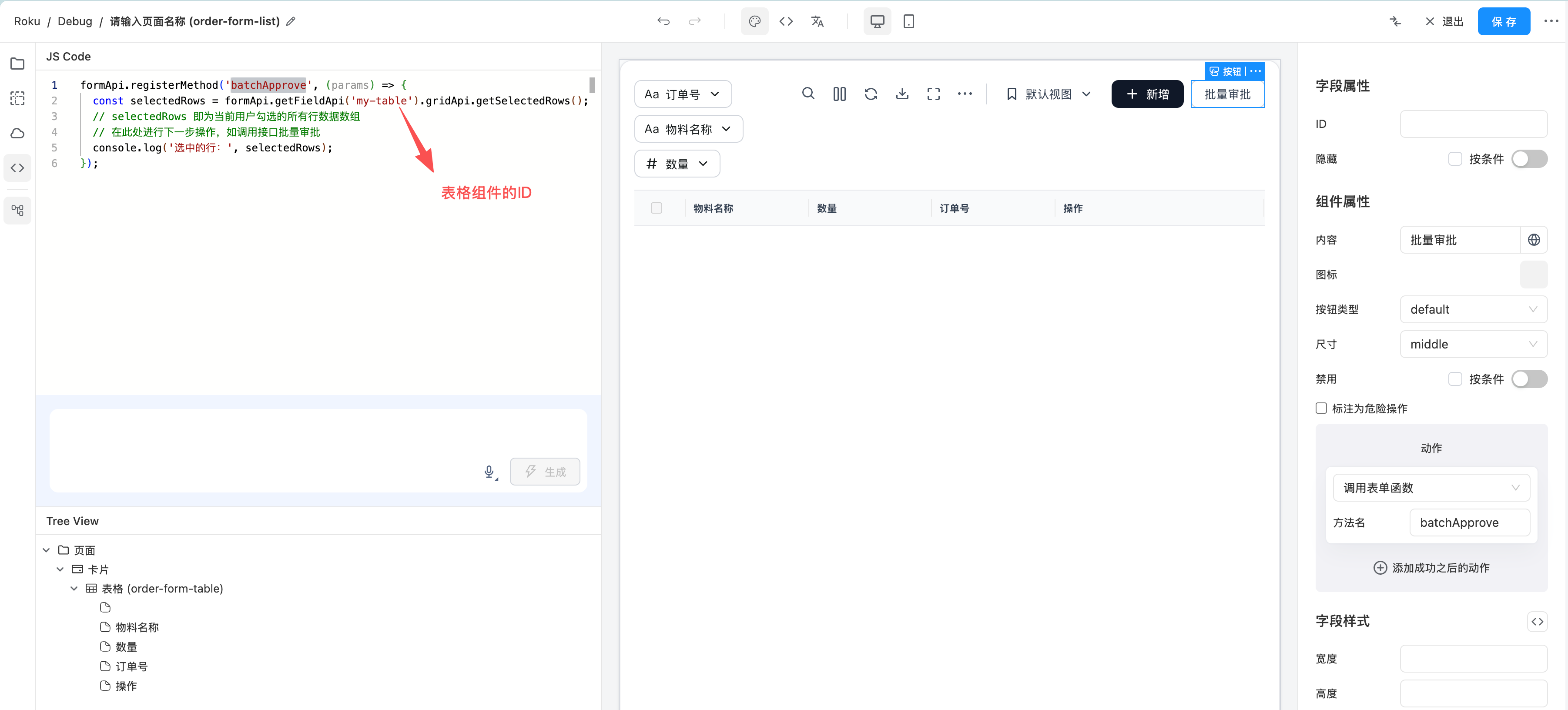Select 数量 node in Tree View
Screen dimensions: 1568x710
(x=126, y=646)
